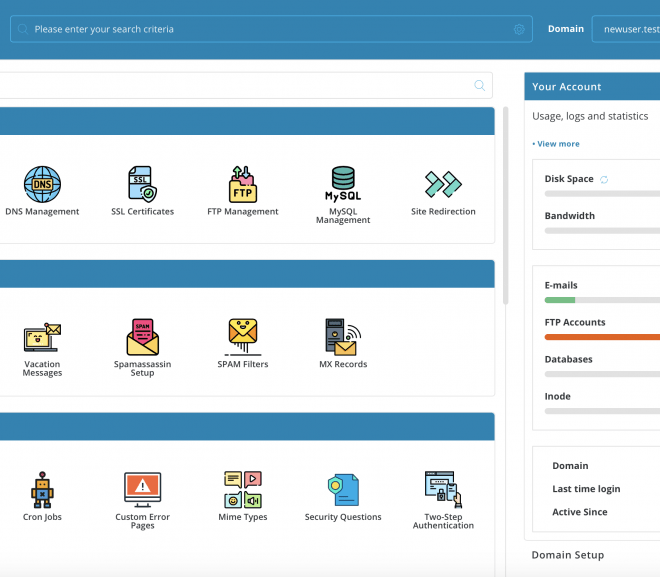Click the Disk Space usage bar
Viewport: 660px width, 577px height.
pos(602,194)
